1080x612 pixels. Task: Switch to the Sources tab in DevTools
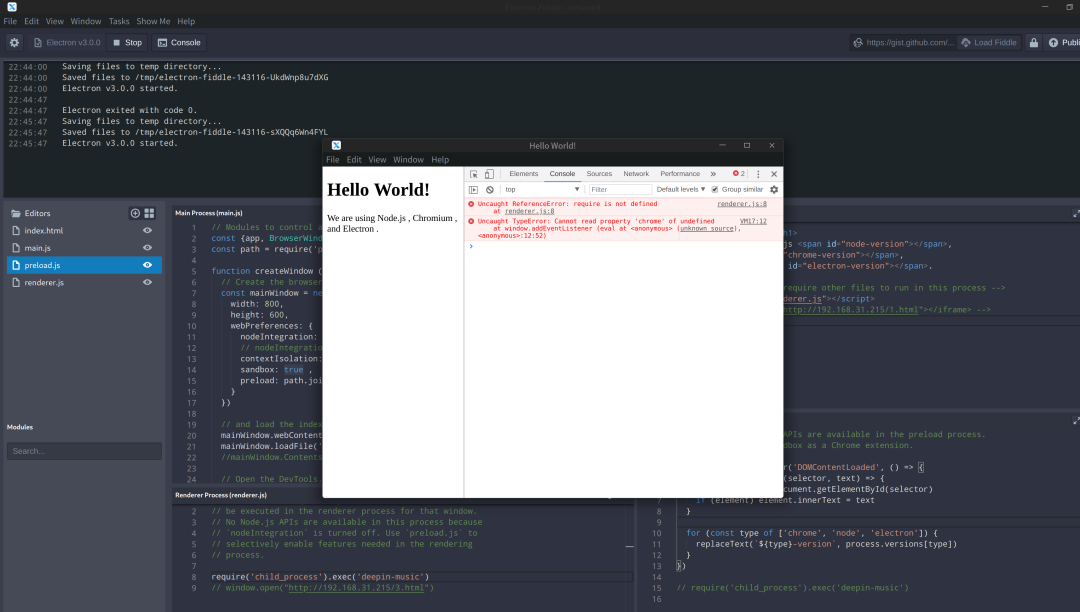599,174
